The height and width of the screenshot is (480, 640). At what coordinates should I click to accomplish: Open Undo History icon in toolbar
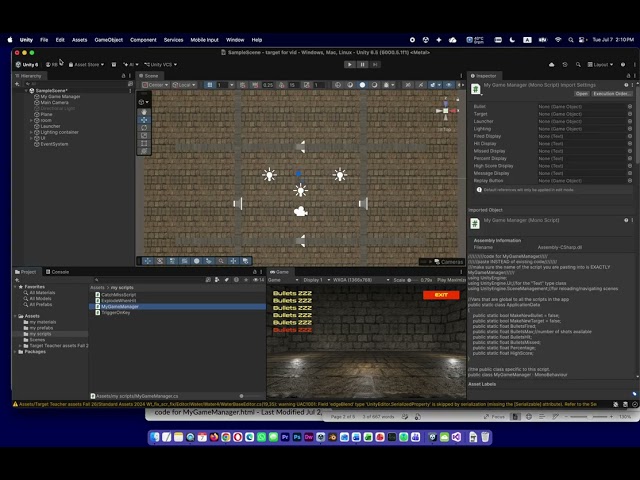(x=565, y=64)
